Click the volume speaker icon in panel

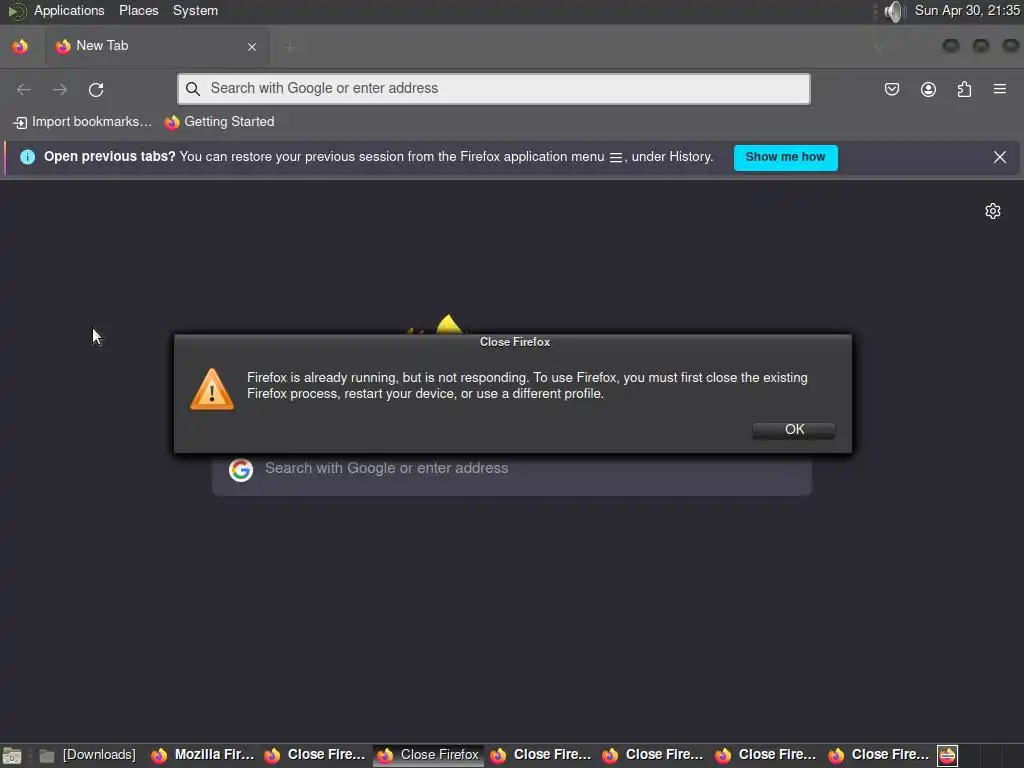pos(893,12)
